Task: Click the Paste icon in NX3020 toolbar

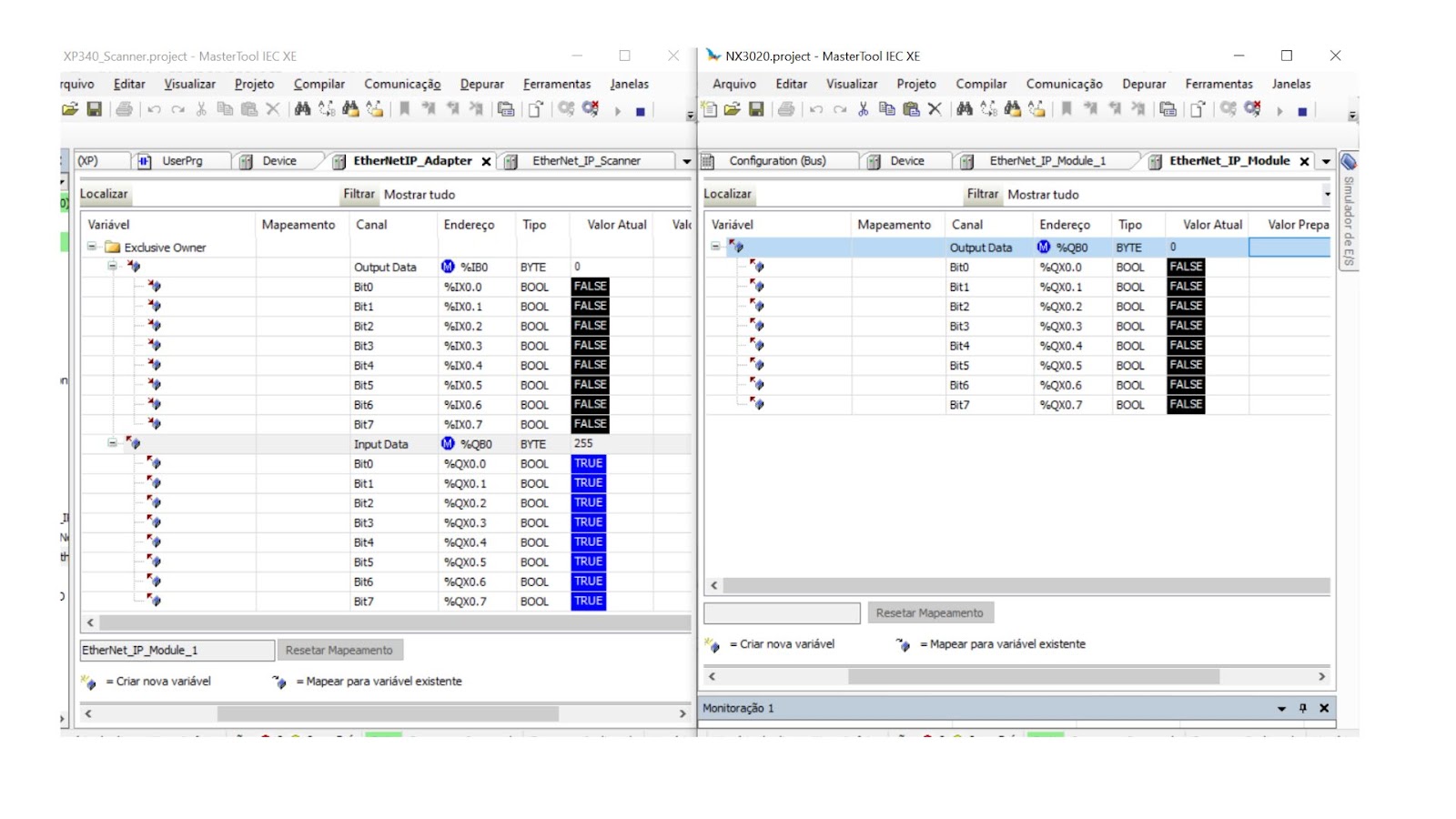Action: click(911, 110)
